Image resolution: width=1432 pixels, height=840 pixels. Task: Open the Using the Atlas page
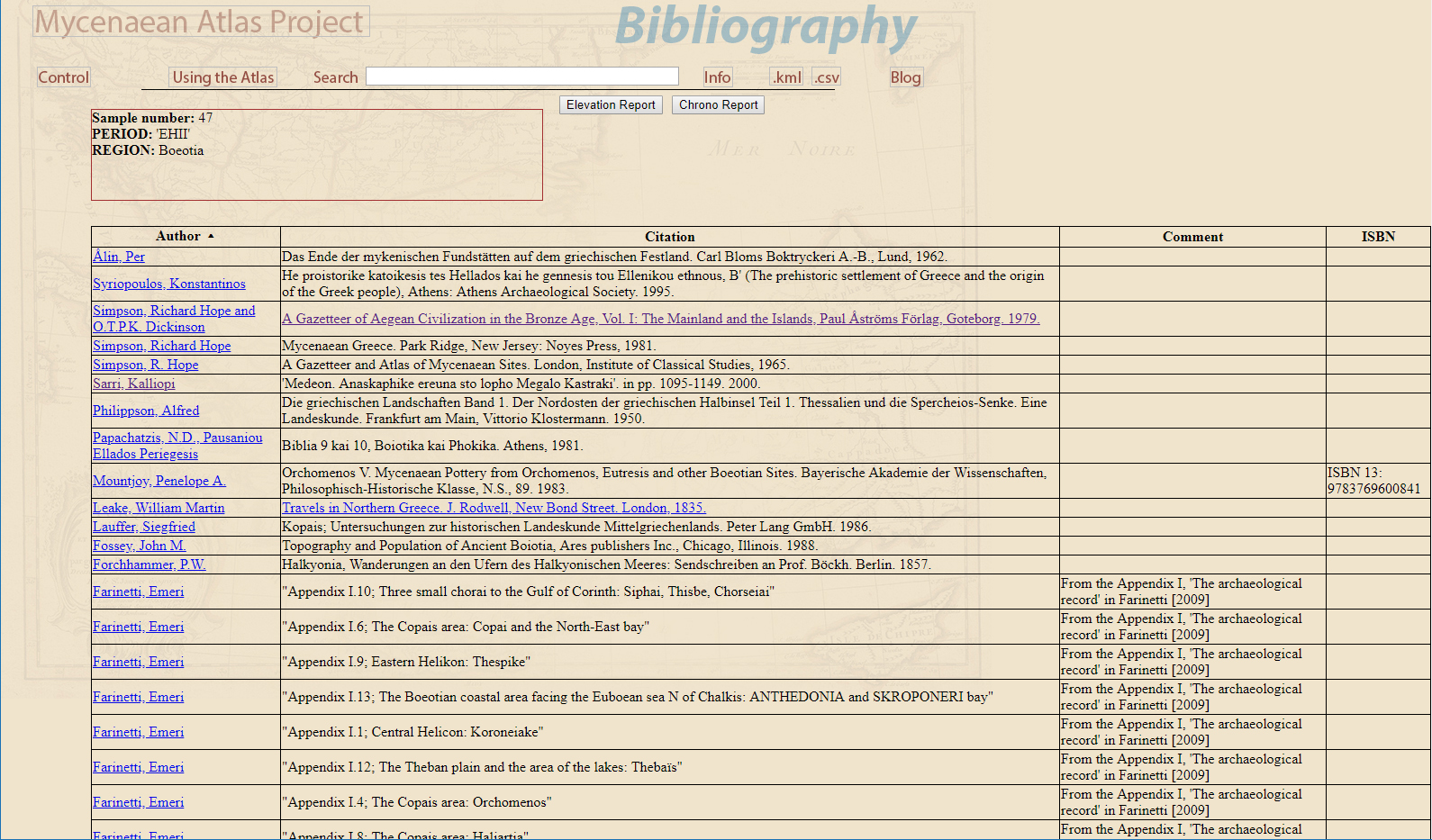(x=222, y=77)
